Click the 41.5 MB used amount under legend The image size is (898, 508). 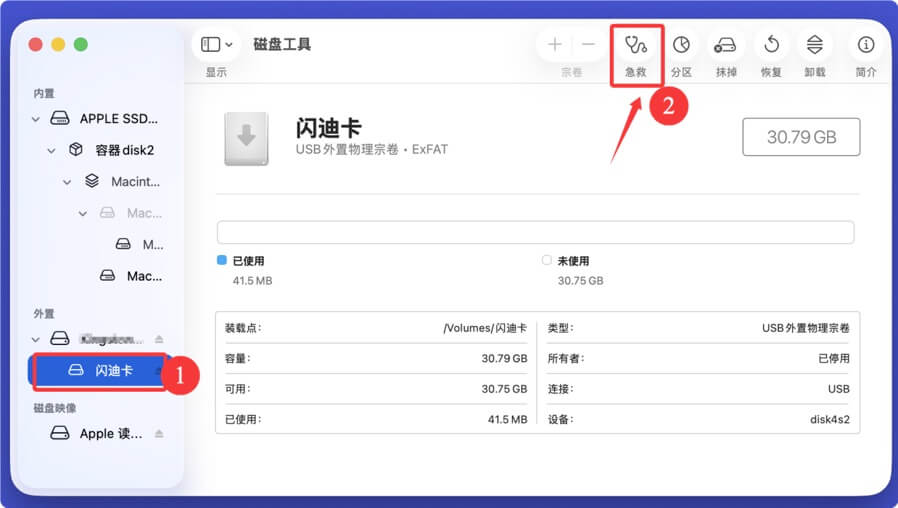253,281
